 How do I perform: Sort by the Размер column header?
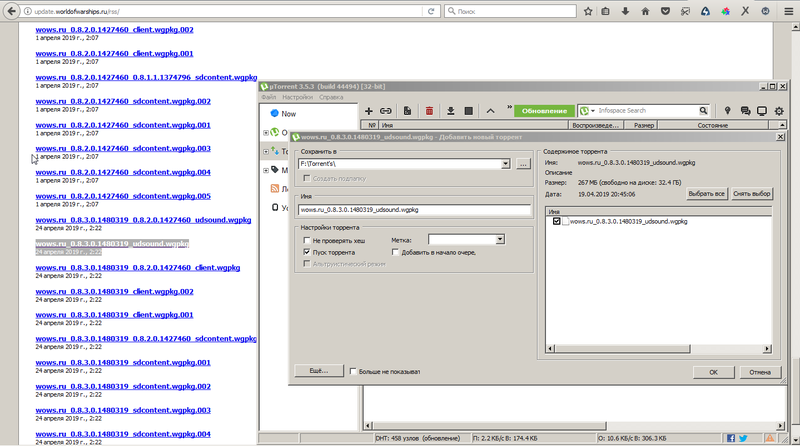643,125
